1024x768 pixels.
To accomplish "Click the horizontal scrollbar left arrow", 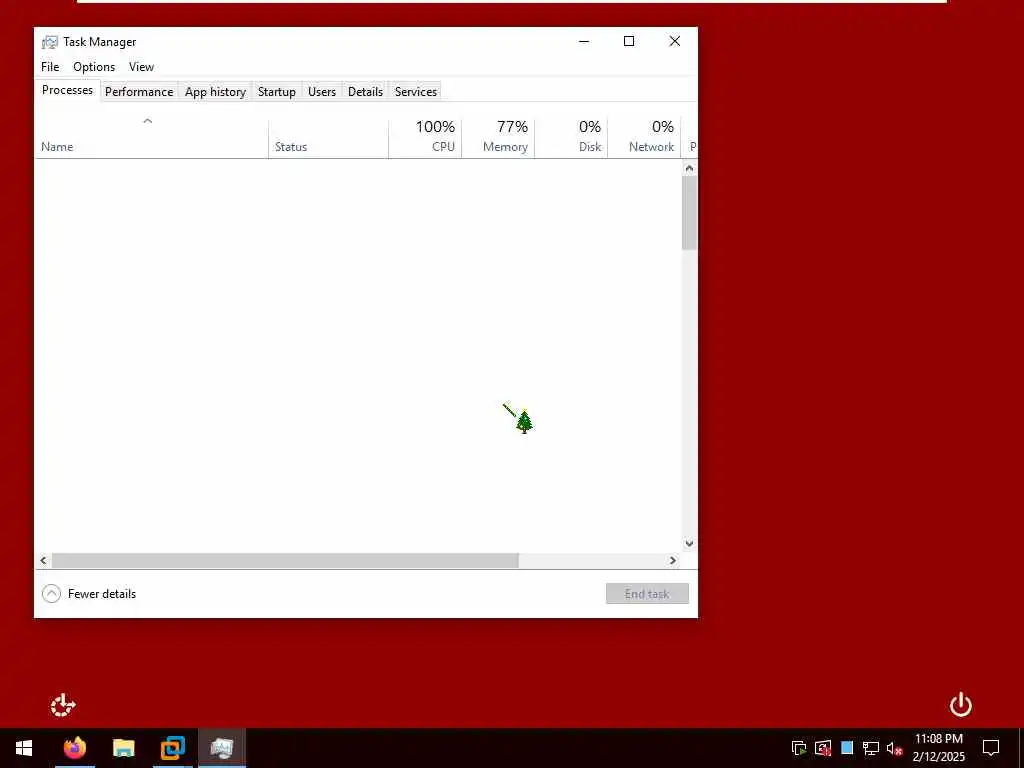I will (43, 560).
